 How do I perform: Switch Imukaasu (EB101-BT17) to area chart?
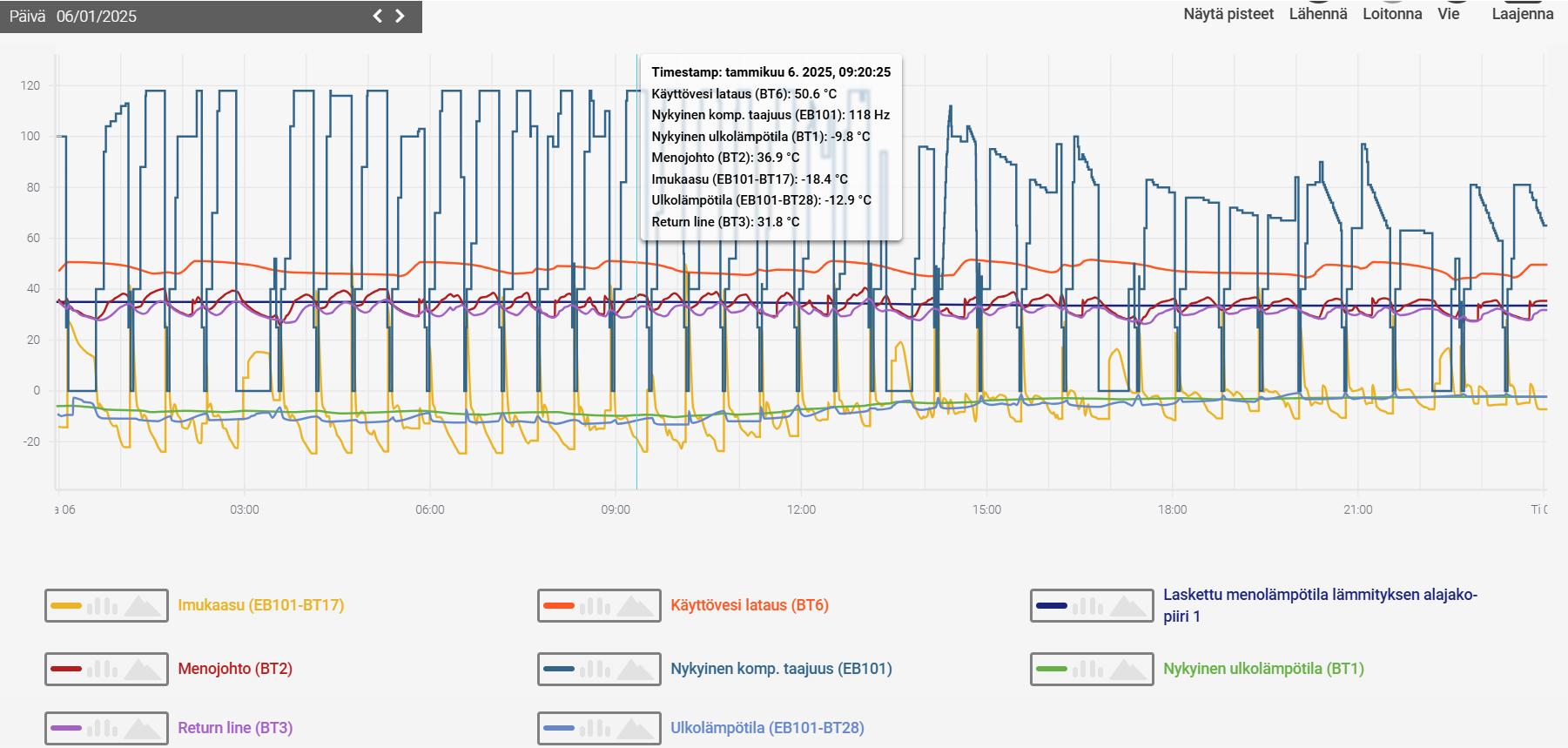click(143, 605)
